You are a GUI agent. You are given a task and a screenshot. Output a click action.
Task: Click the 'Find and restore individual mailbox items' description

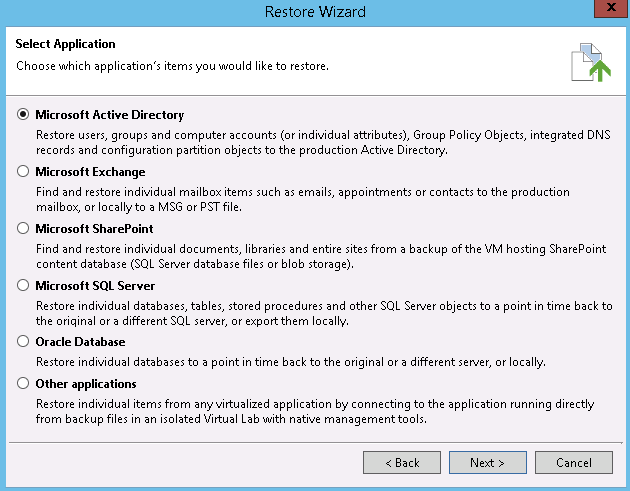point(303,199)
